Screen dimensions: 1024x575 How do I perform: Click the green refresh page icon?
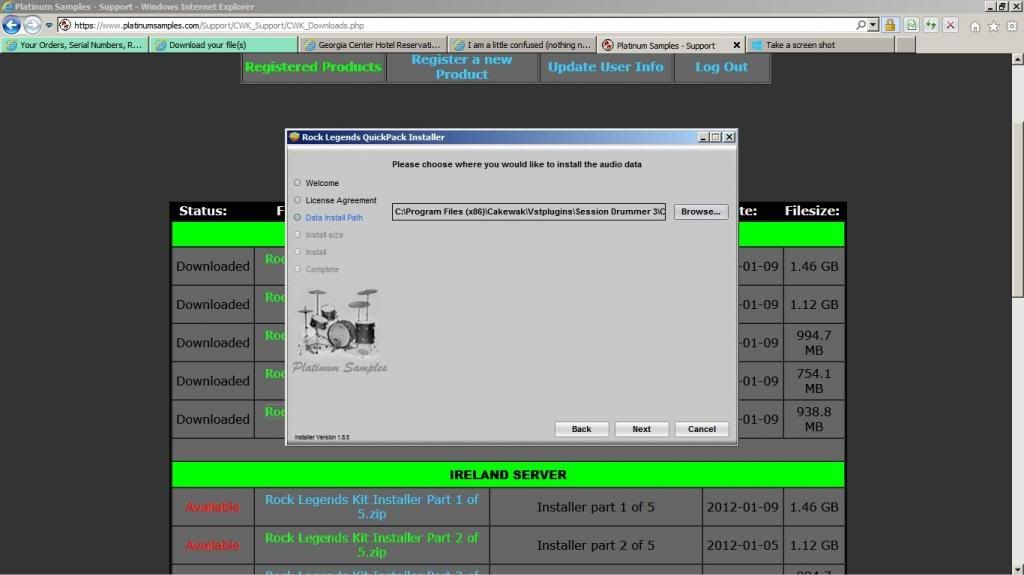click(x=930, y=25)
